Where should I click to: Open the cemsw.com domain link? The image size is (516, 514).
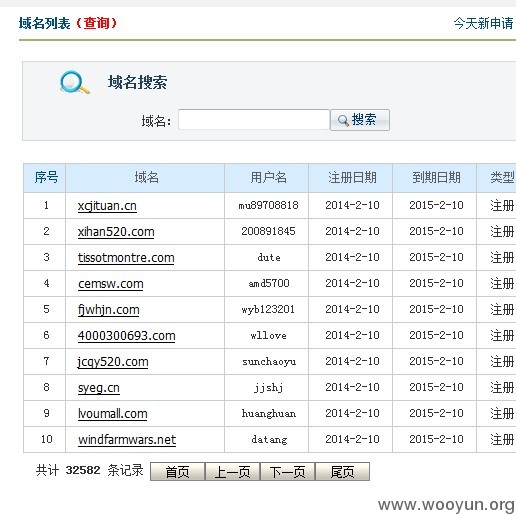click(111, 284)
